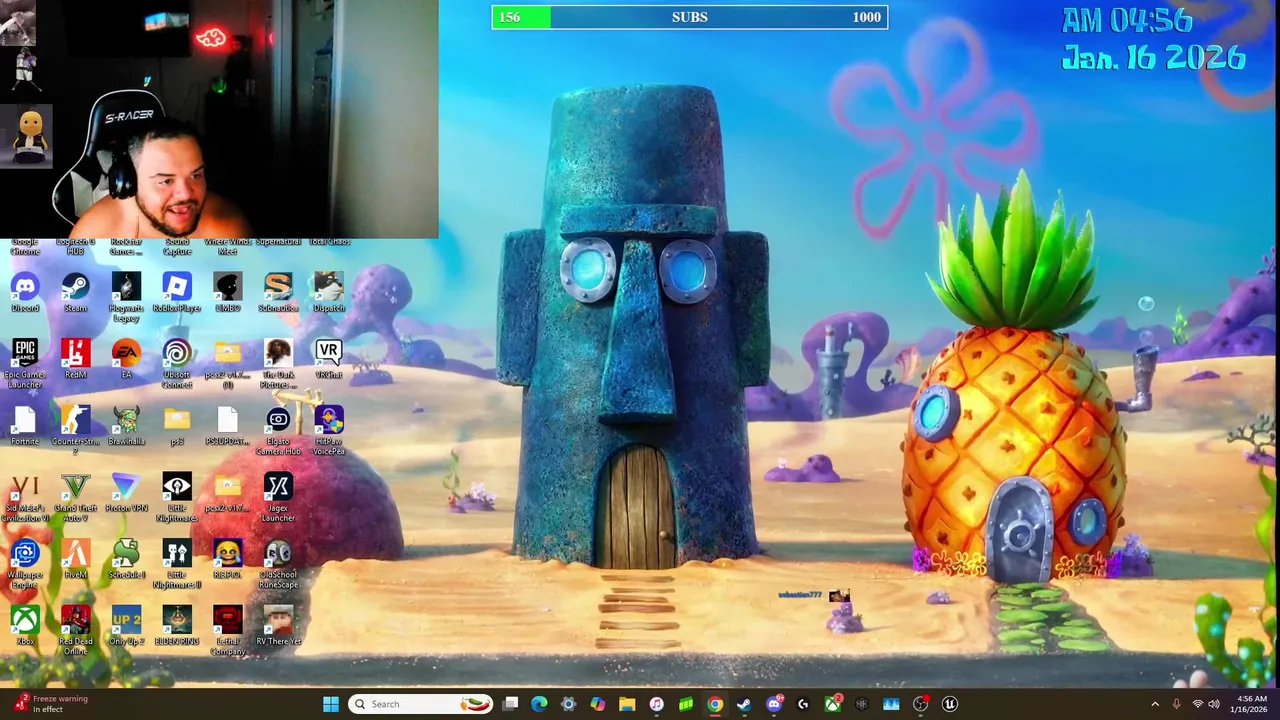Screen dimensions: 1280x720
Task: Open Task View from the taskbar
Action: point(510,704)
